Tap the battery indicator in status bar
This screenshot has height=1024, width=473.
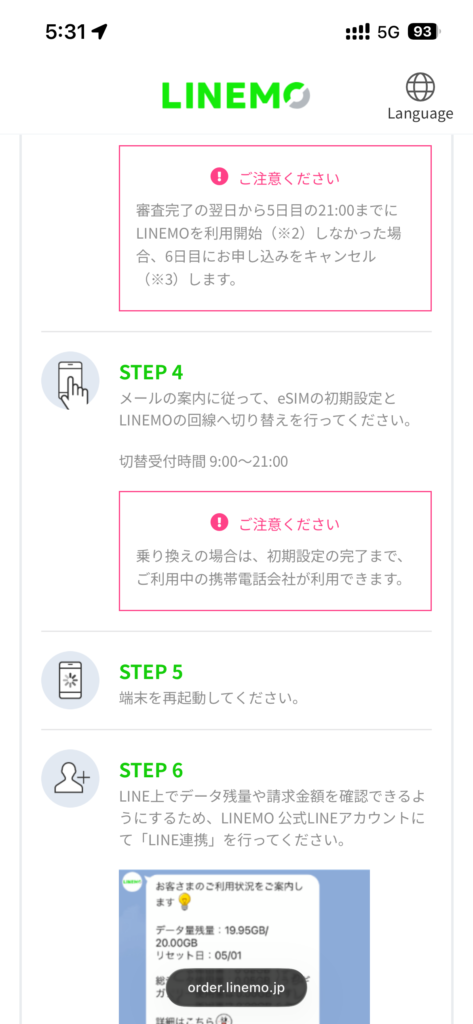point(425,31)
